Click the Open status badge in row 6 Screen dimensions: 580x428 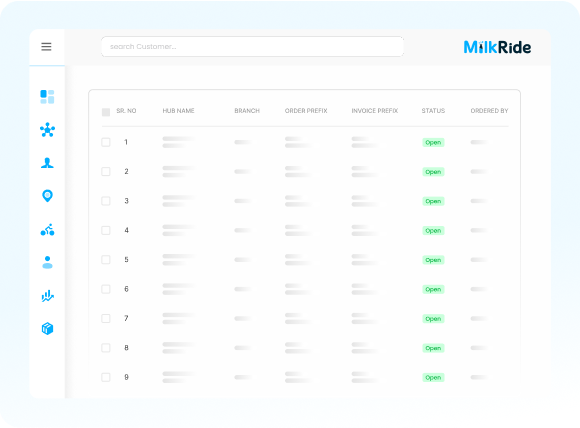point(433,289)
